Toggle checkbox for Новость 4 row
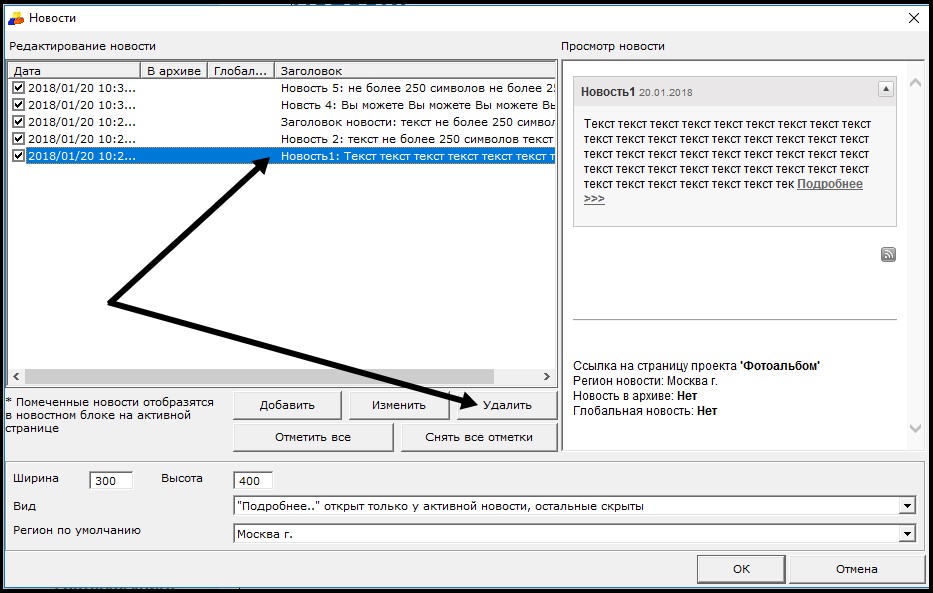The width and height of the screenshot is (933, 593). point(18,105)
